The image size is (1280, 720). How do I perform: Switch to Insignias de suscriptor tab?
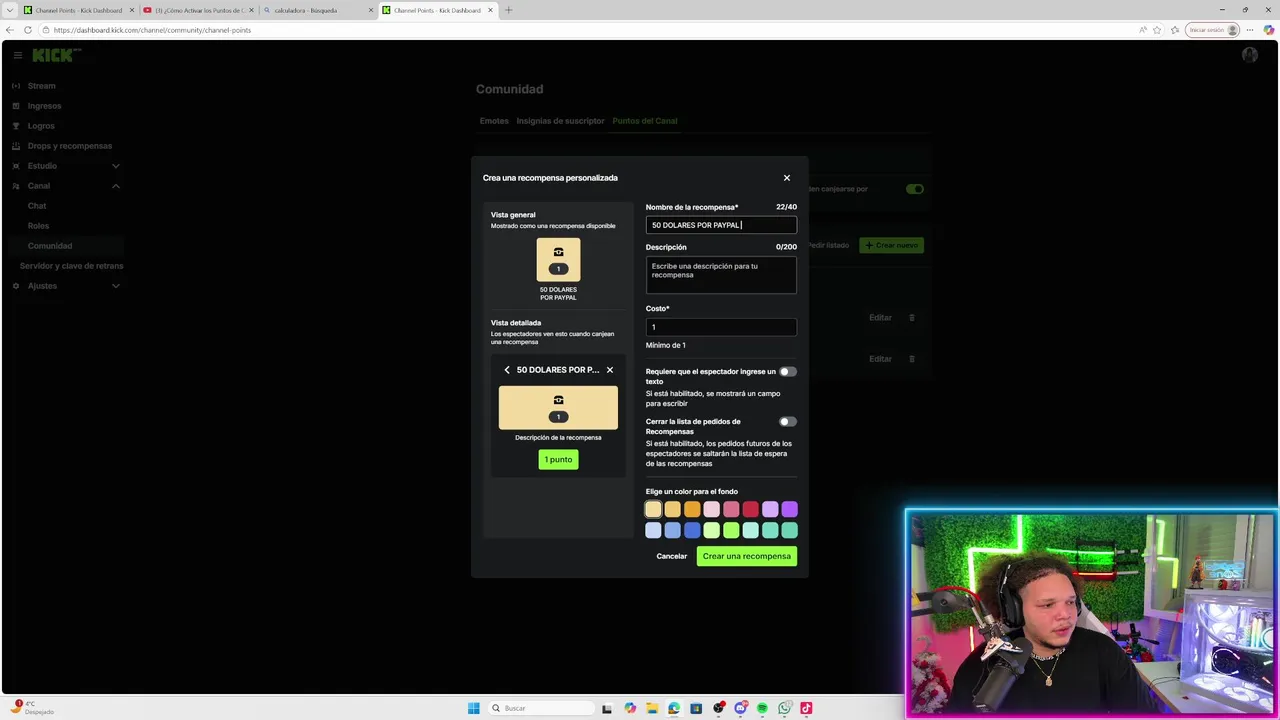[x=560, y=121]
